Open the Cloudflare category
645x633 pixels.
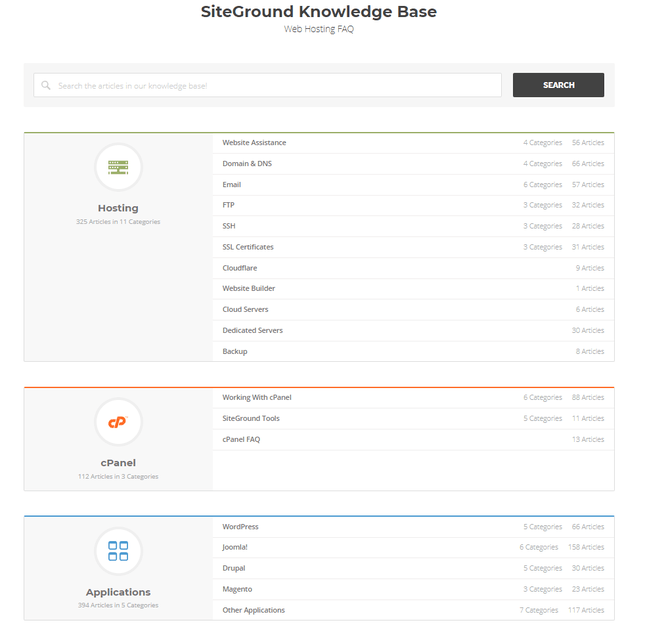[240, 268]
